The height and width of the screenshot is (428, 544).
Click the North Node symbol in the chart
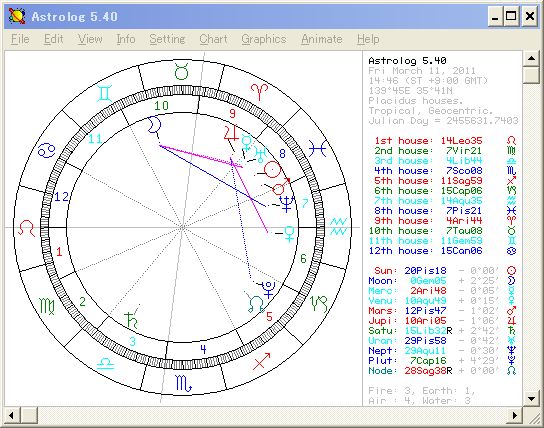(256, 304)
